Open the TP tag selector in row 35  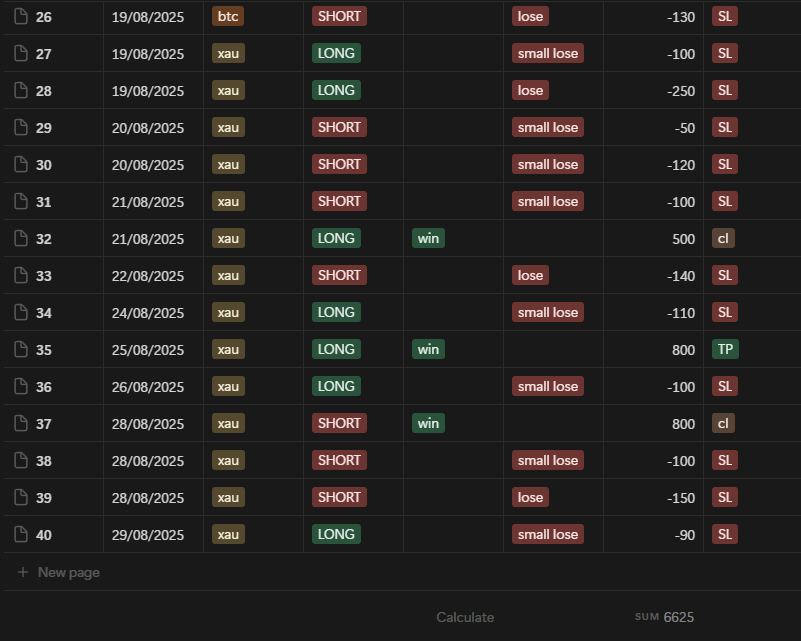point(725,350)
